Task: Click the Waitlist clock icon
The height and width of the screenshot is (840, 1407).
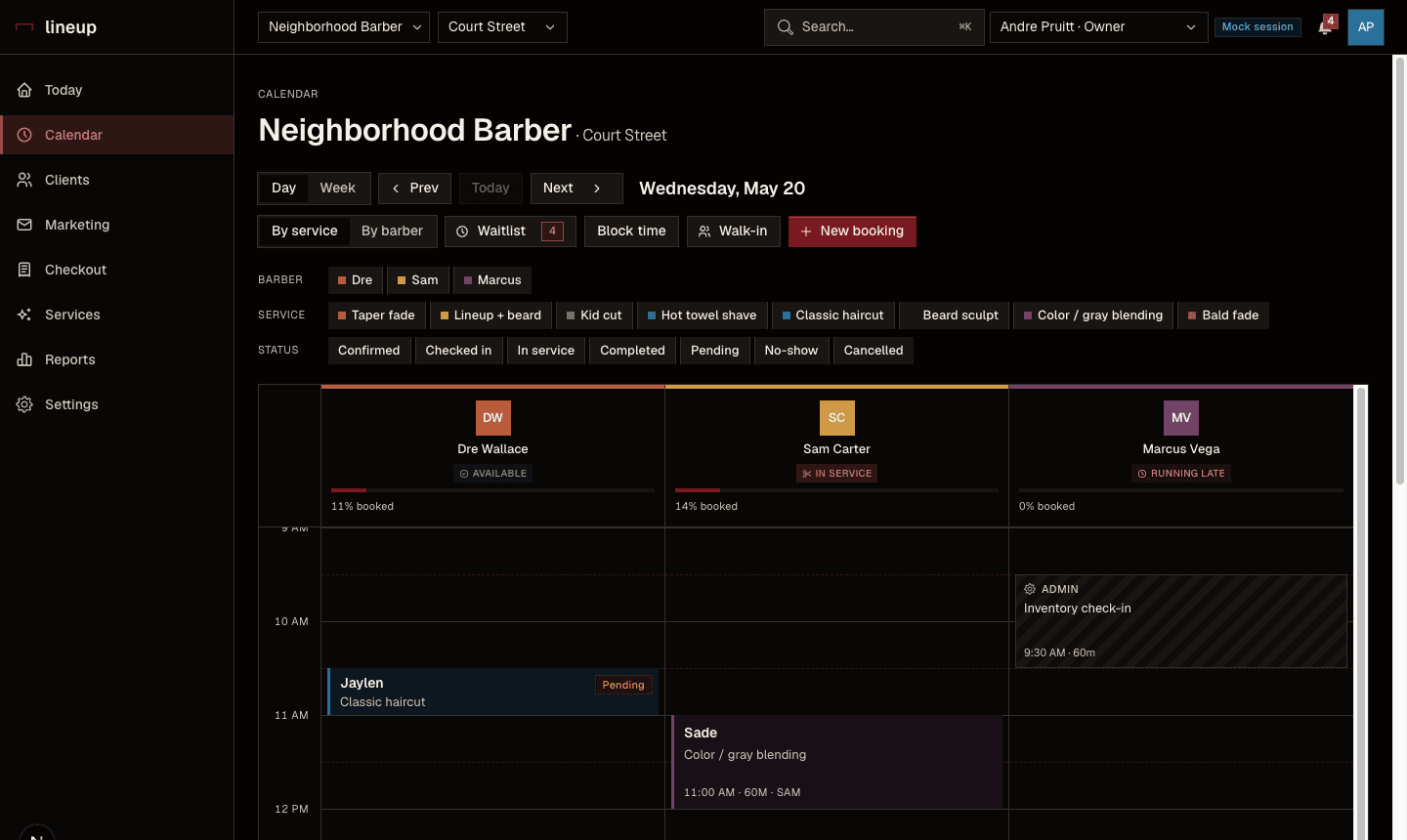Action: 462,231
